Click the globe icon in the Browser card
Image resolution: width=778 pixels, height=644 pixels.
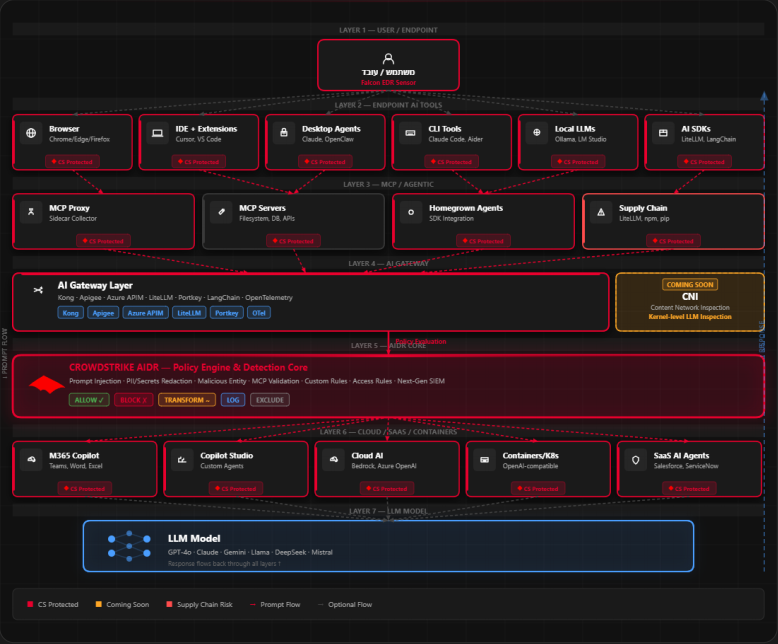[x=31, y=133]
